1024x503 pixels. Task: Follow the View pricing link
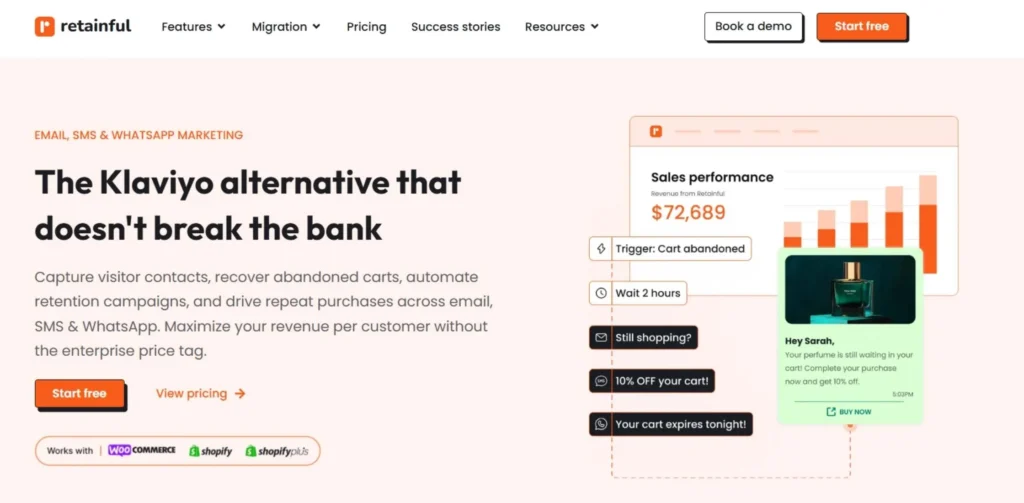(x=200, y=394)
